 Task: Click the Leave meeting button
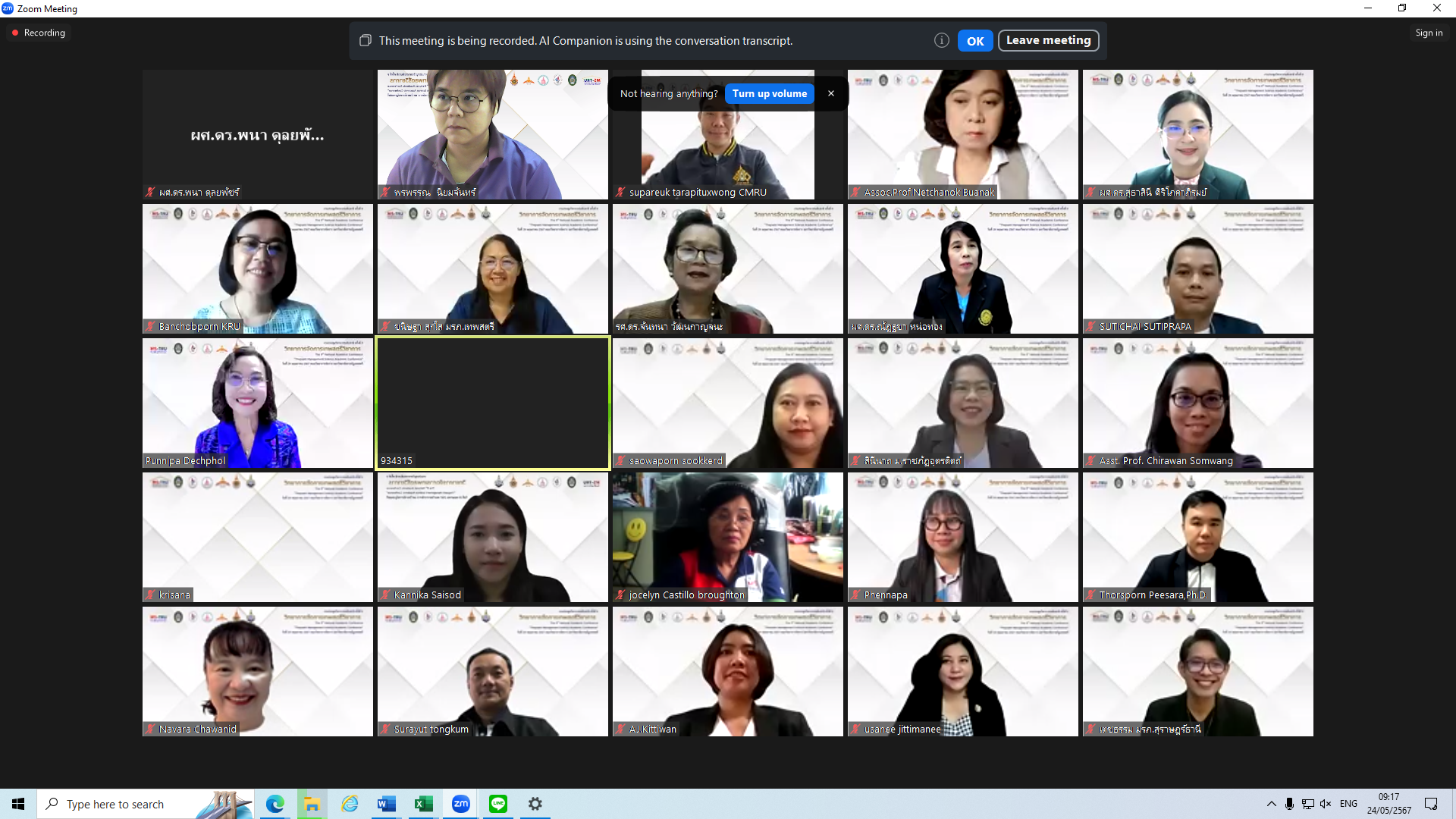click(x=1048, y=41)
